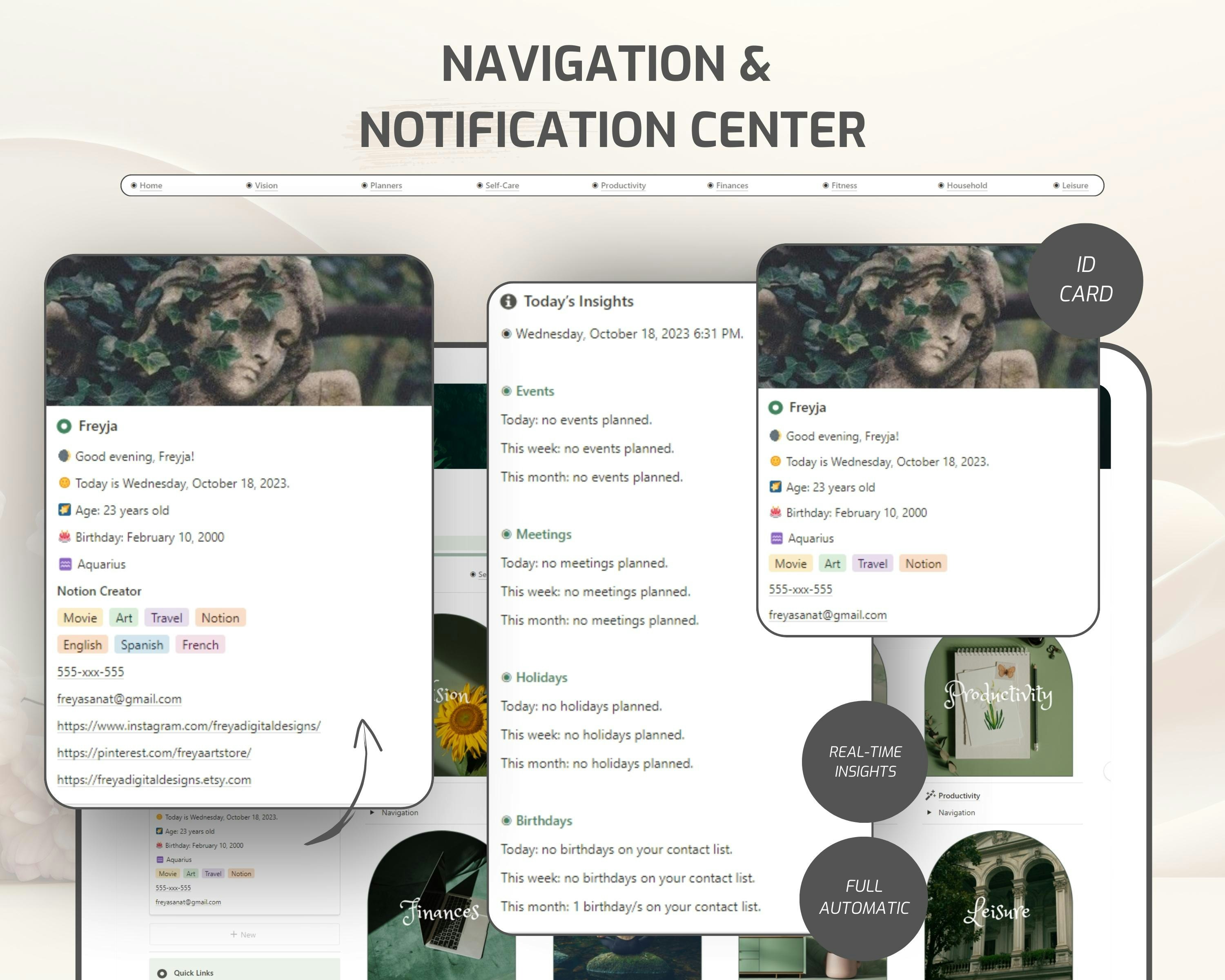Viewport: 1225px width, 980px height.
Task: Click the bullet icon before Wednesday date line
Action: click(506, 334)
